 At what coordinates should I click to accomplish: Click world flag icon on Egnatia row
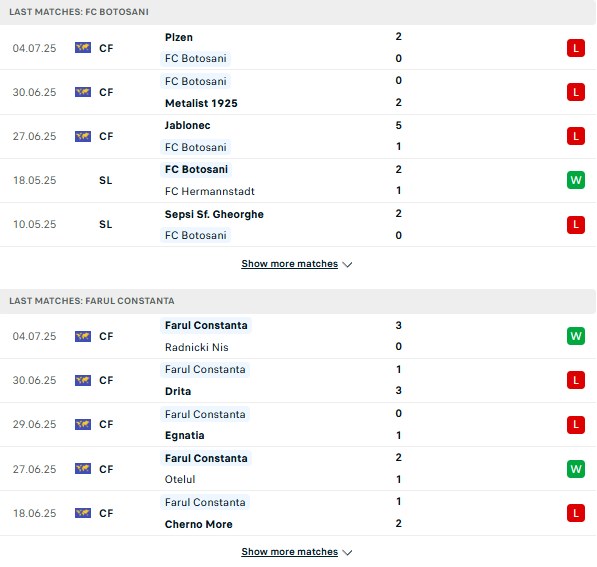(83, 424)
